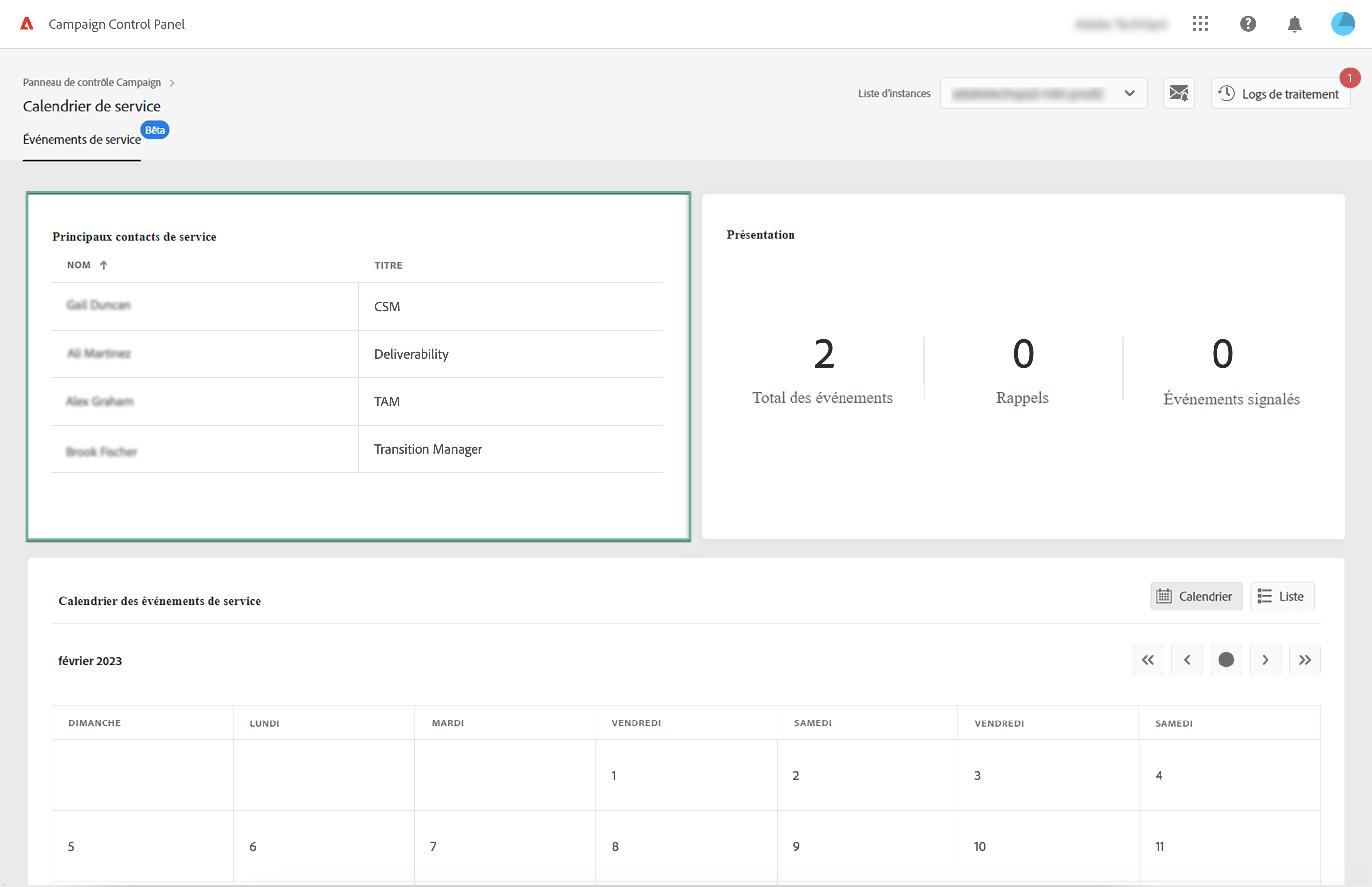Open the help question mark icon
This screenshot has width=1372, height=887.
point(1248,24)
